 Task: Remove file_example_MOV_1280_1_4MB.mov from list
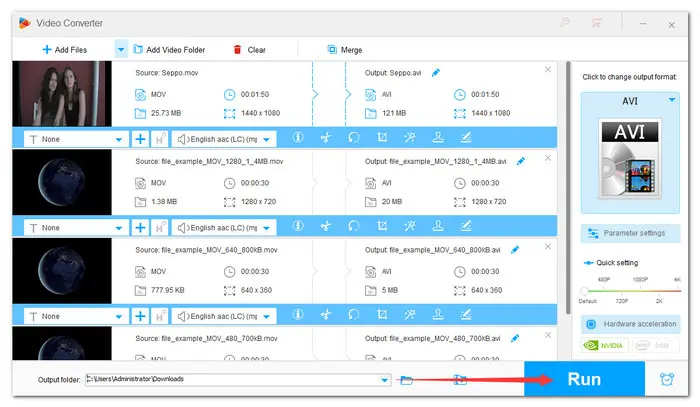(548, 158)
